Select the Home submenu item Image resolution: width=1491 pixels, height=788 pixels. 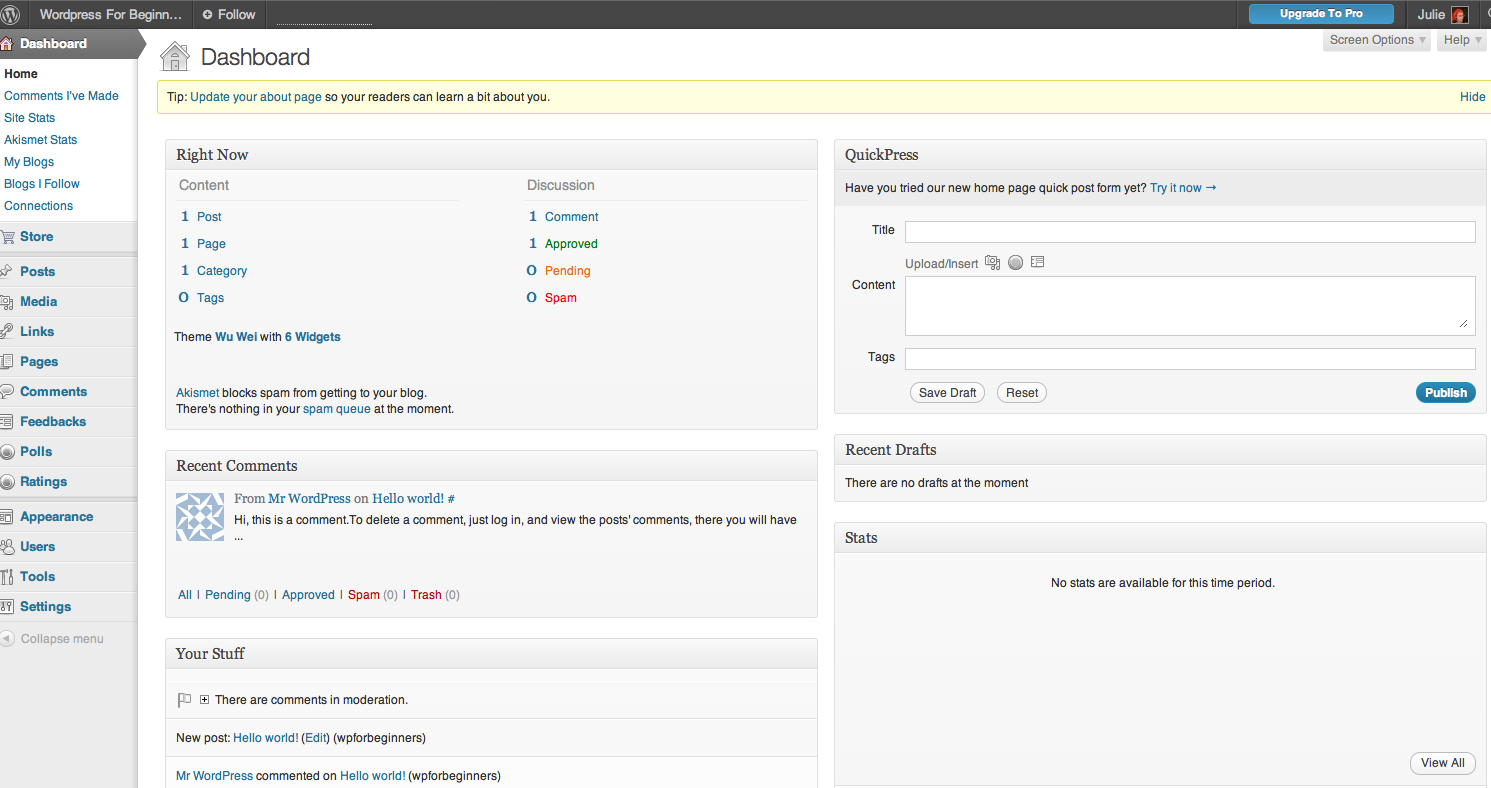coord(21,74)
